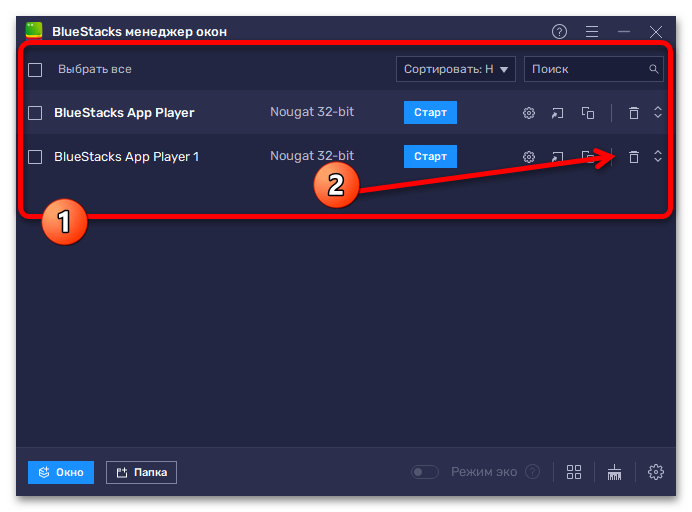Open manager settings gear at bottom

656,472
